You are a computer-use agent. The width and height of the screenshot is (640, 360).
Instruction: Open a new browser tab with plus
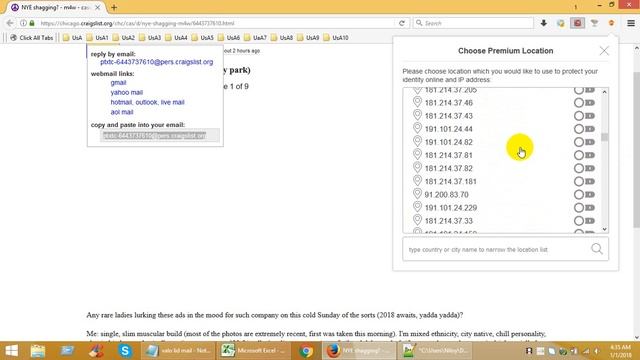point(114,7)
